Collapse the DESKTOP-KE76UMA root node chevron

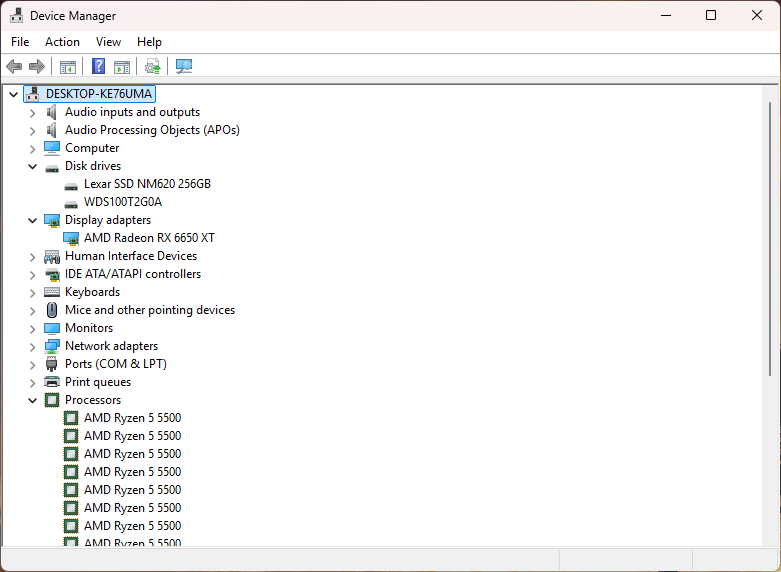(13, 94)
